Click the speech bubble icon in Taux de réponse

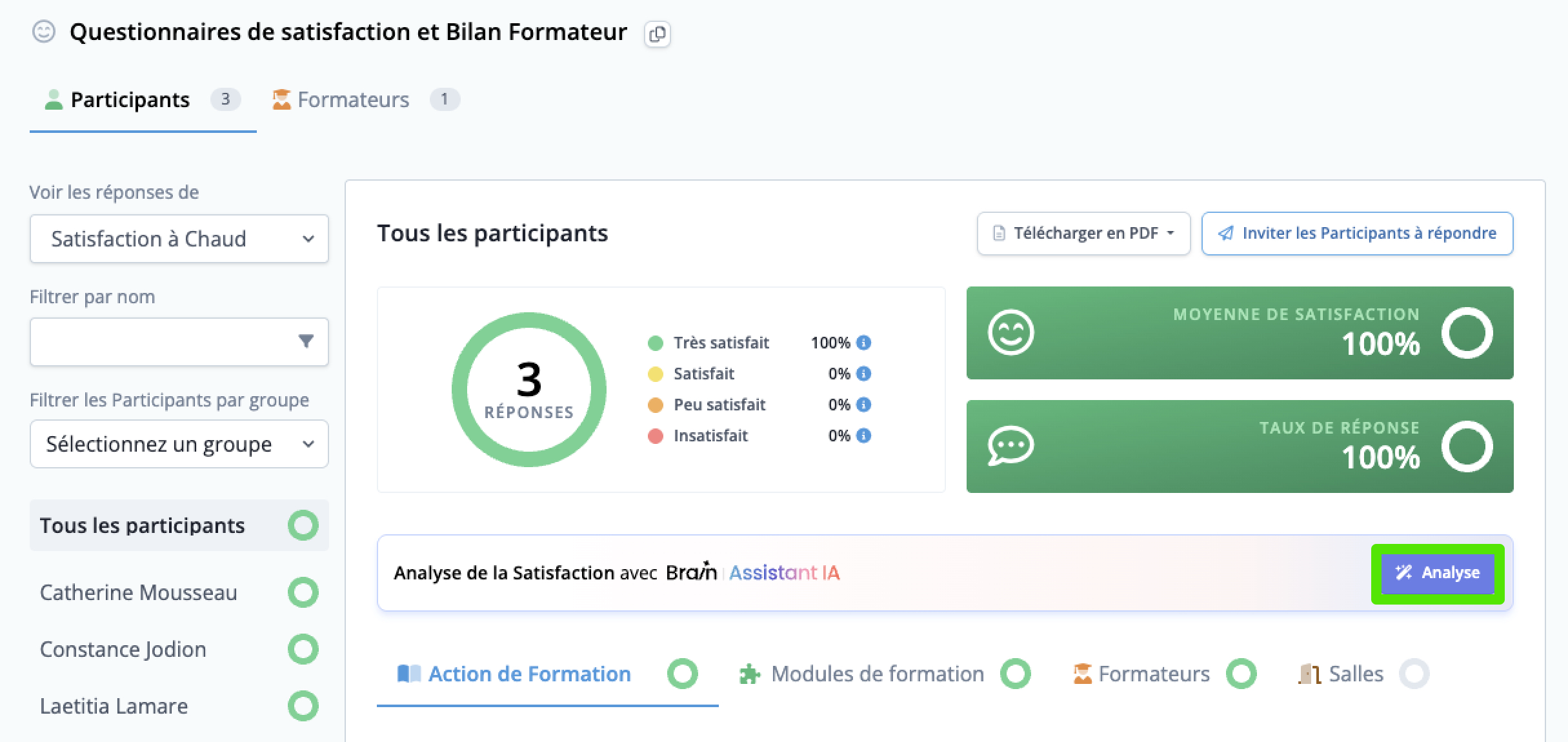pyautogui.click(x=1010, y=446)
